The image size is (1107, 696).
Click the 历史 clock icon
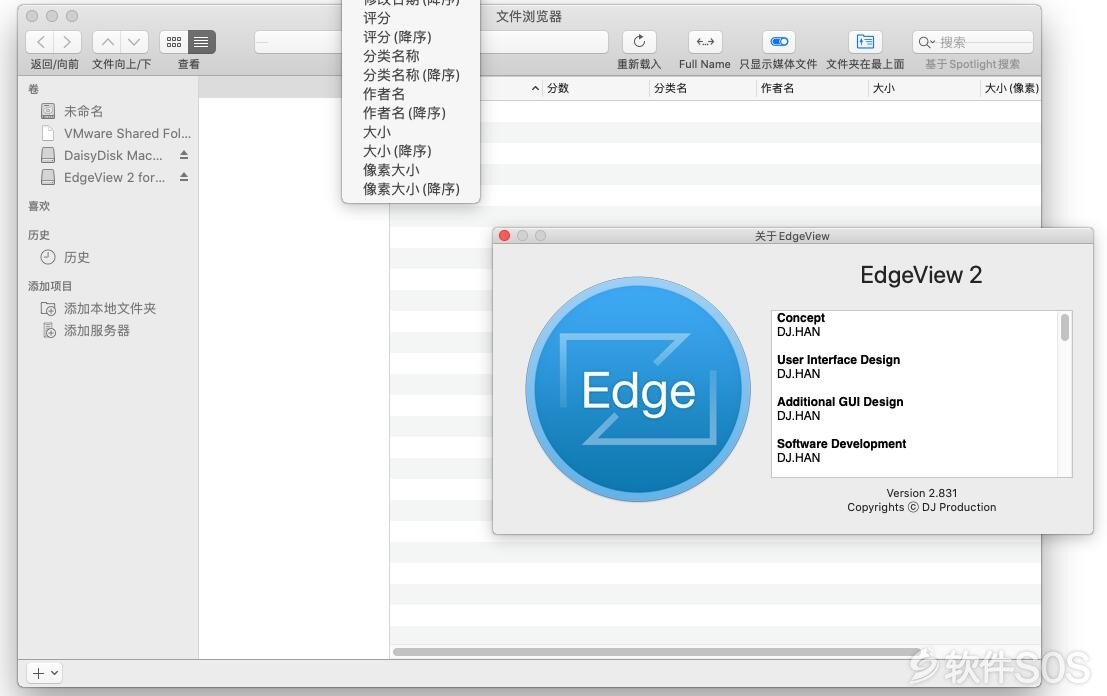pos(47,257)
